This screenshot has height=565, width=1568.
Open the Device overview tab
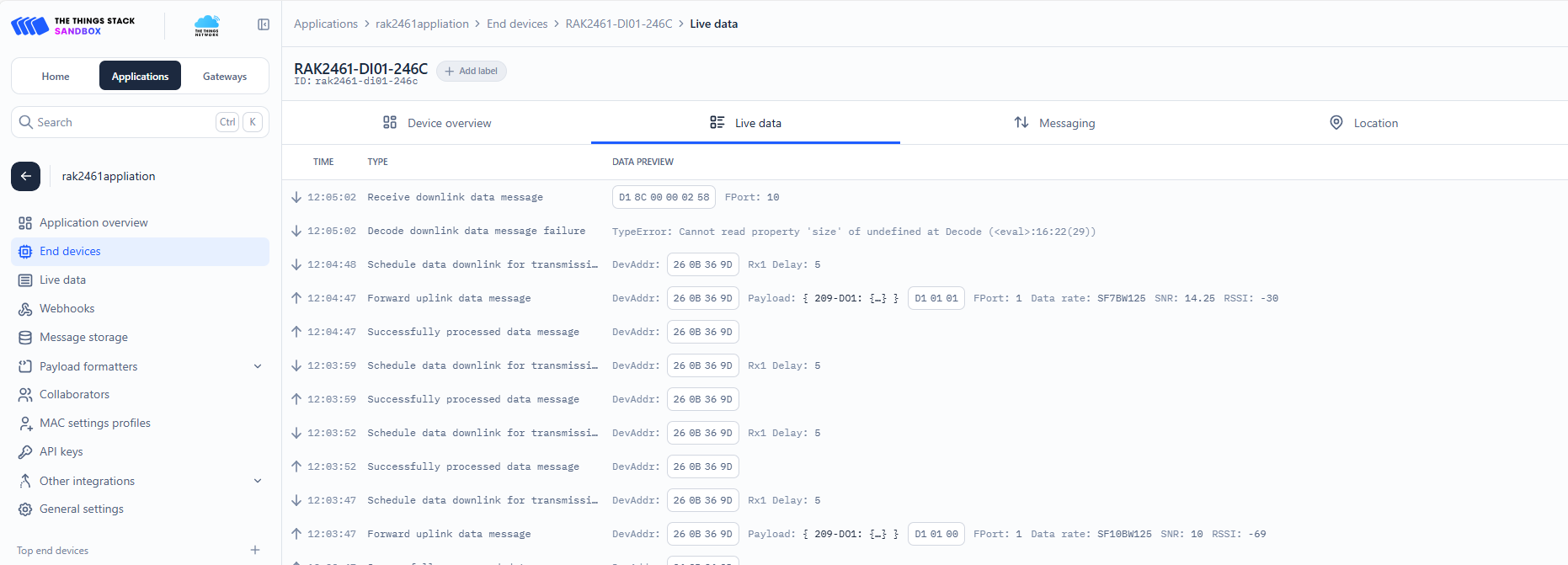pos(437,123)
